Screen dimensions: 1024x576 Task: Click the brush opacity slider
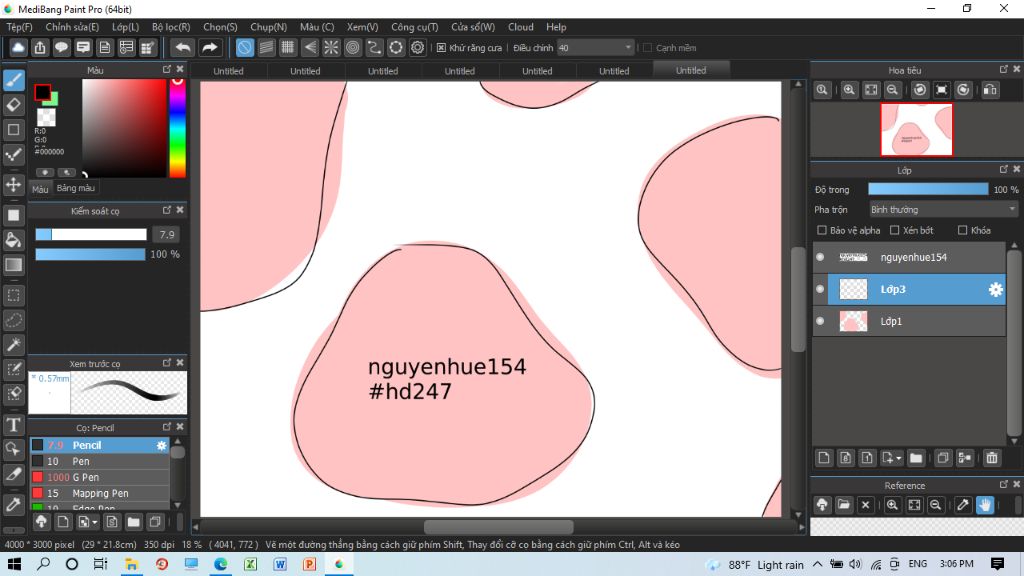coord(90,254)
